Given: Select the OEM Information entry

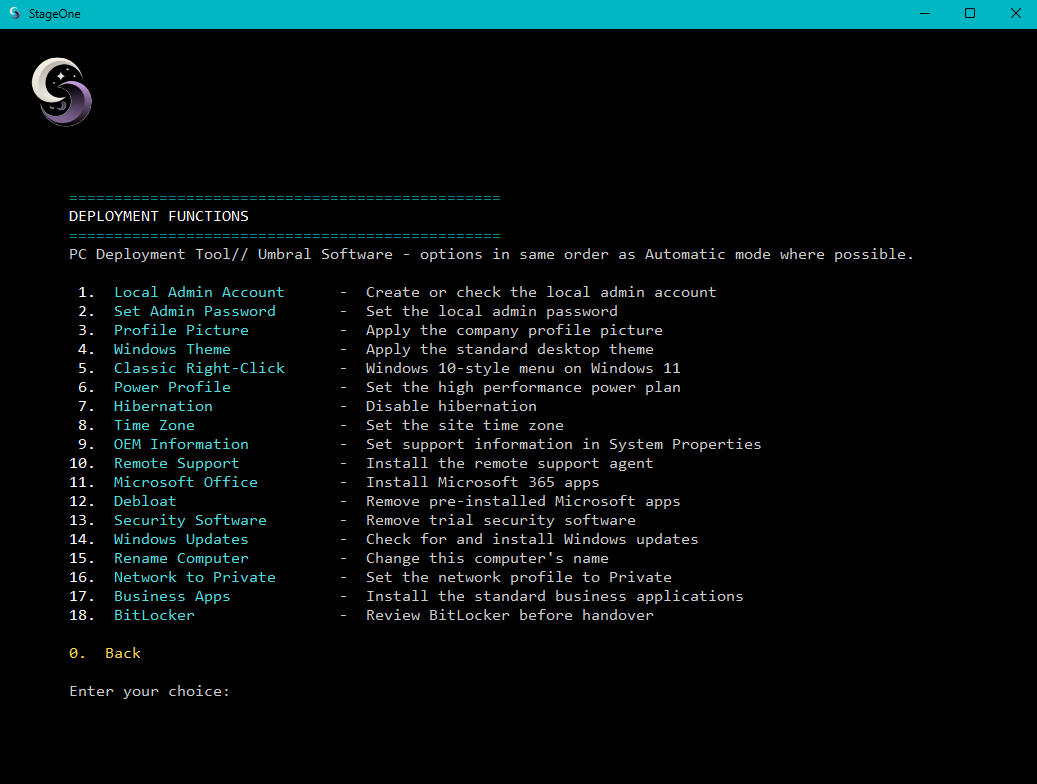Looking at the screenshot, I should (181, 445).
